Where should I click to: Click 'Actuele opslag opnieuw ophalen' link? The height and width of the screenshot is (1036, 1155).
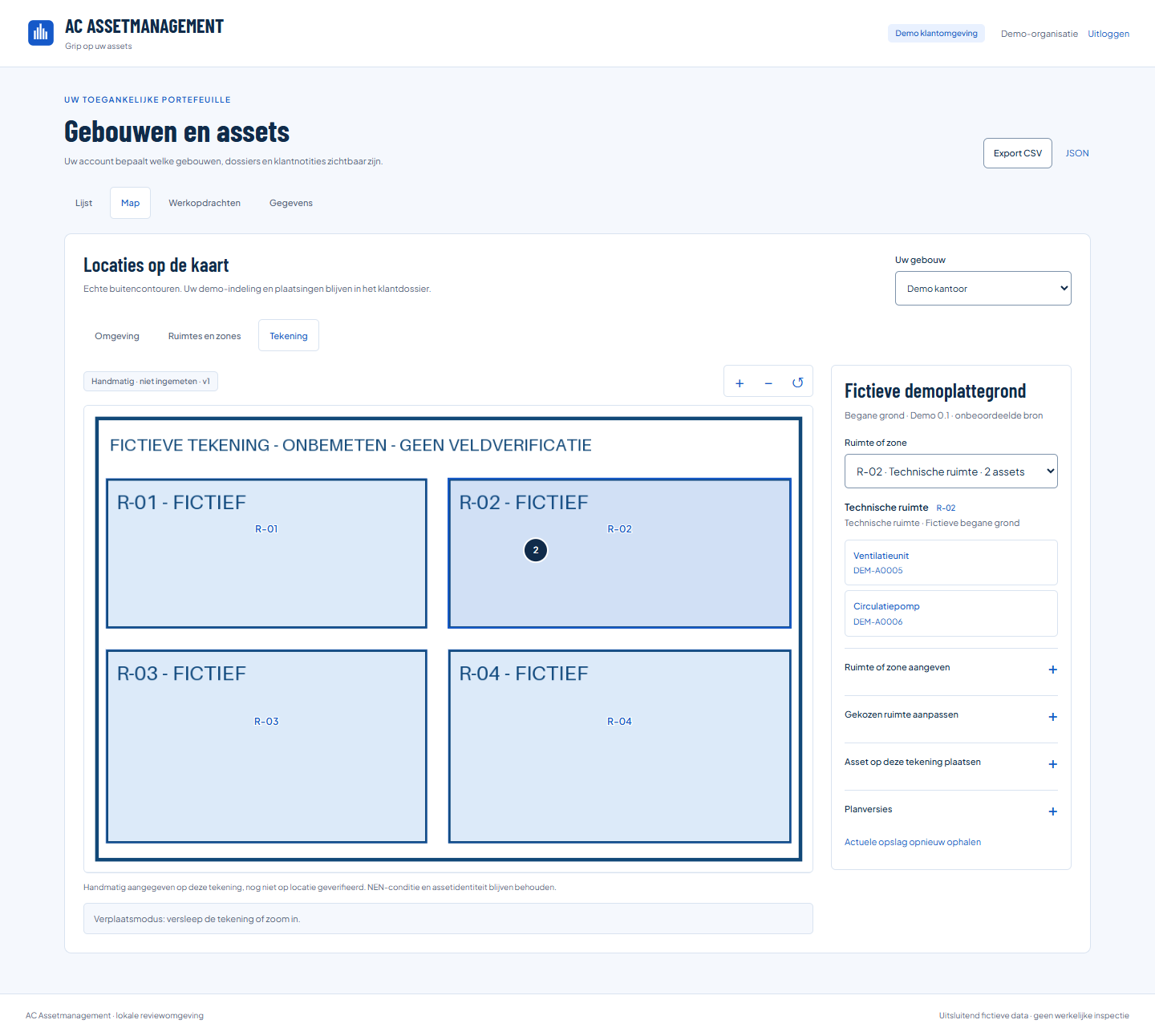pos(913,842)
